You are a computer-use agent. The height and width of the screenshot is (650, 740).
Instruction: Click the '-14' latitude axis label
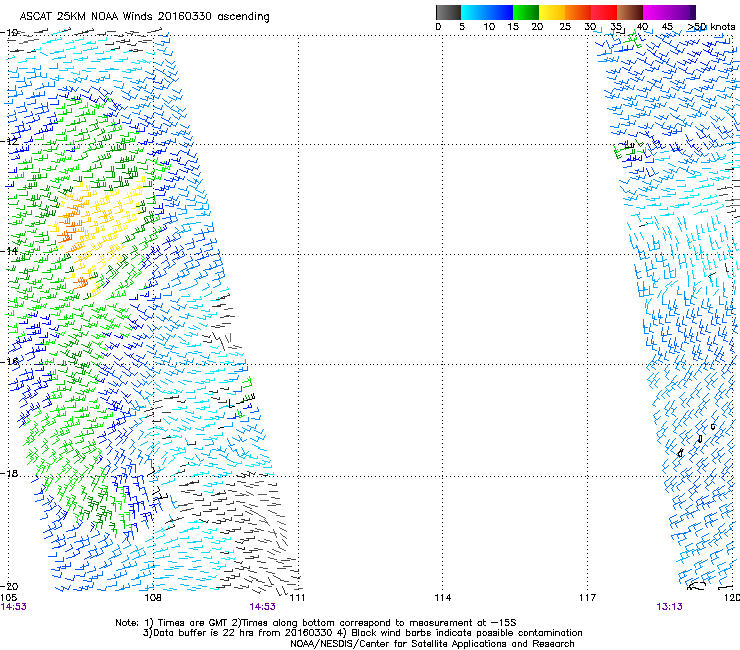(9, 251)
